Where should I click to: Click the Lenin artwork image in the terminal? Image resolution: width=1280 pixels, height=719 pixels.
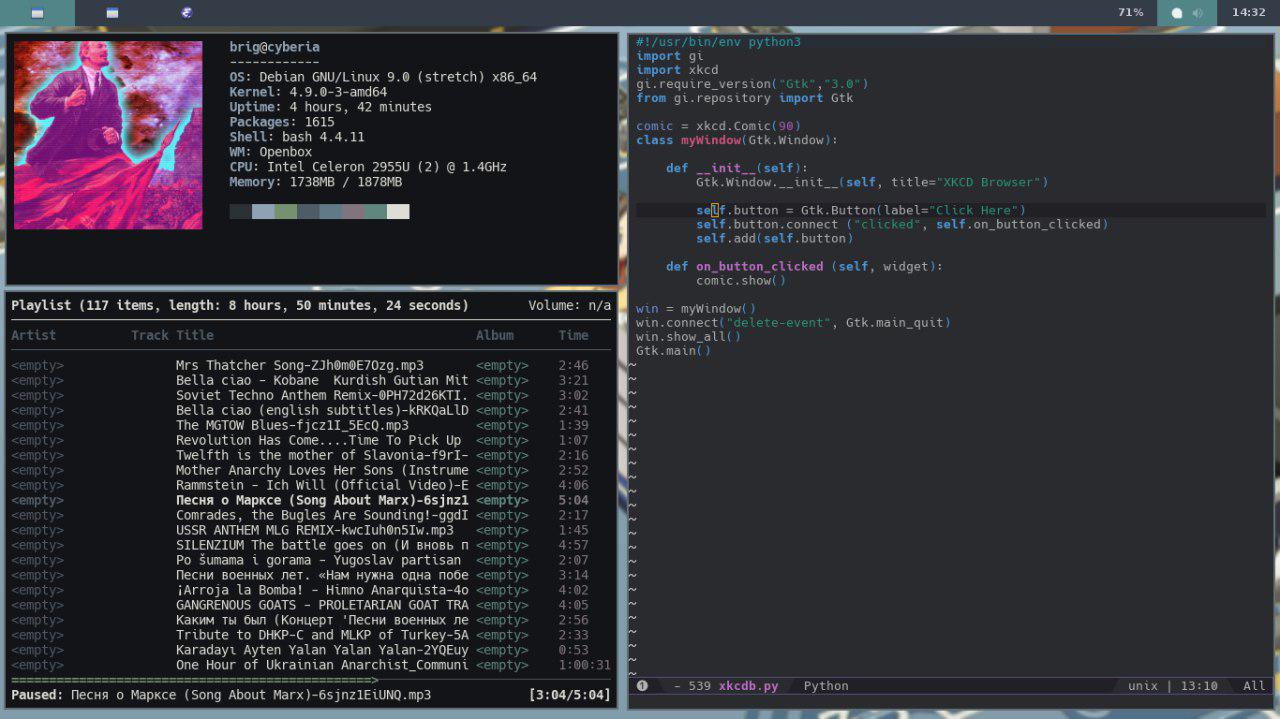[108, 135]
